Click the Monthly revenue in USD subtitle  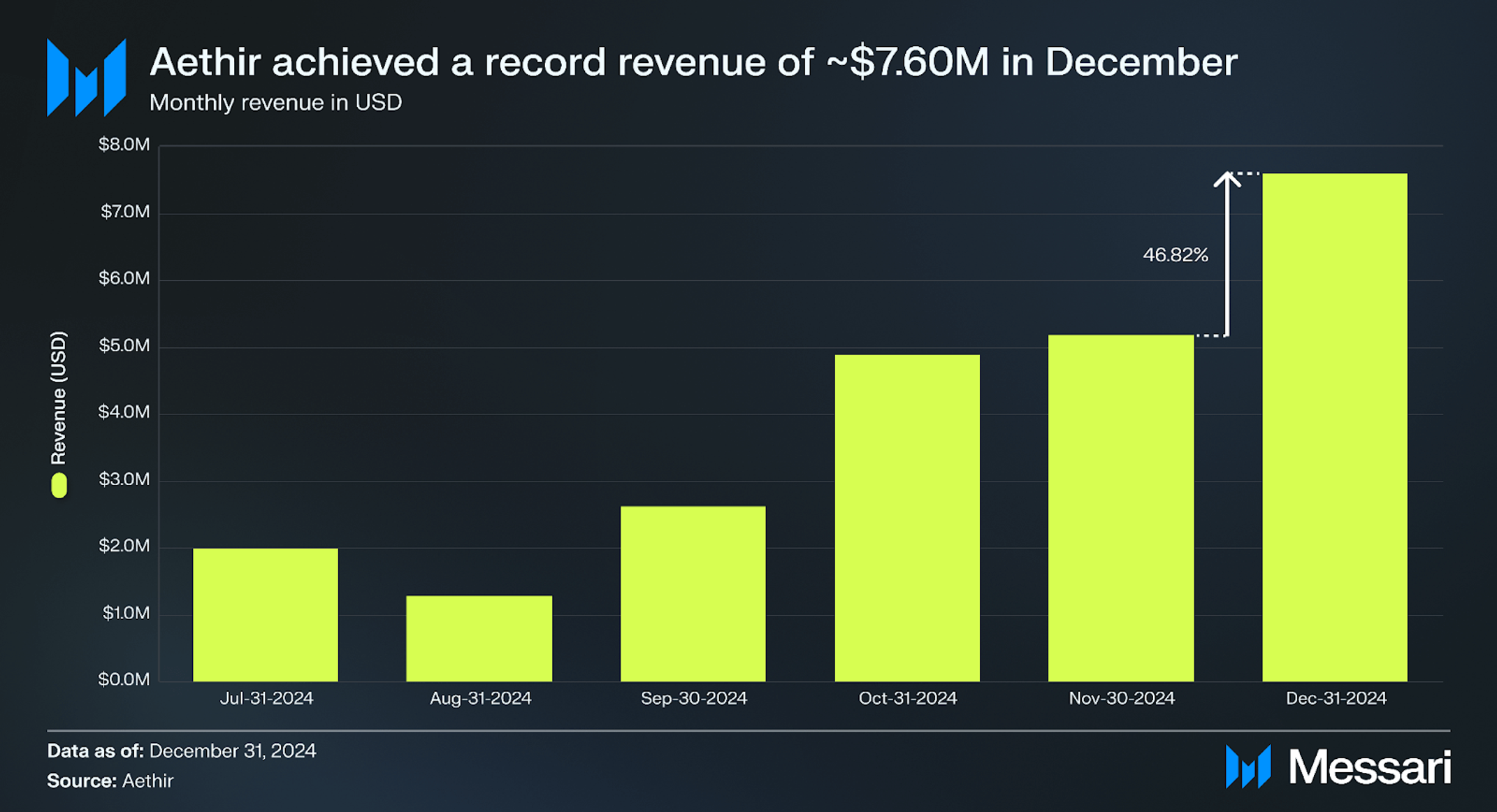[275, 103]
